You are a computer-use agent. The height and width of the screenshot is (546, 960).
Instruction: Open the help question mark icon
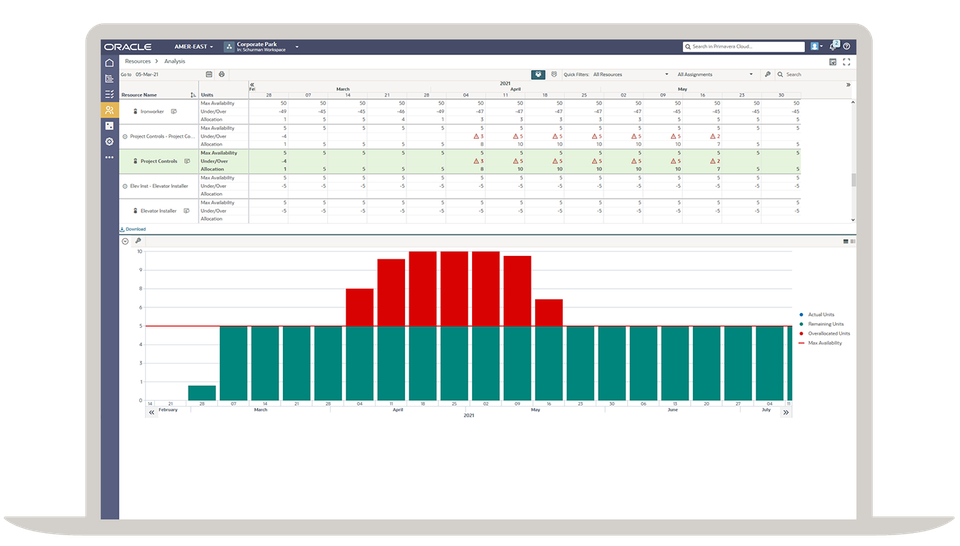(x=847, y=46)
